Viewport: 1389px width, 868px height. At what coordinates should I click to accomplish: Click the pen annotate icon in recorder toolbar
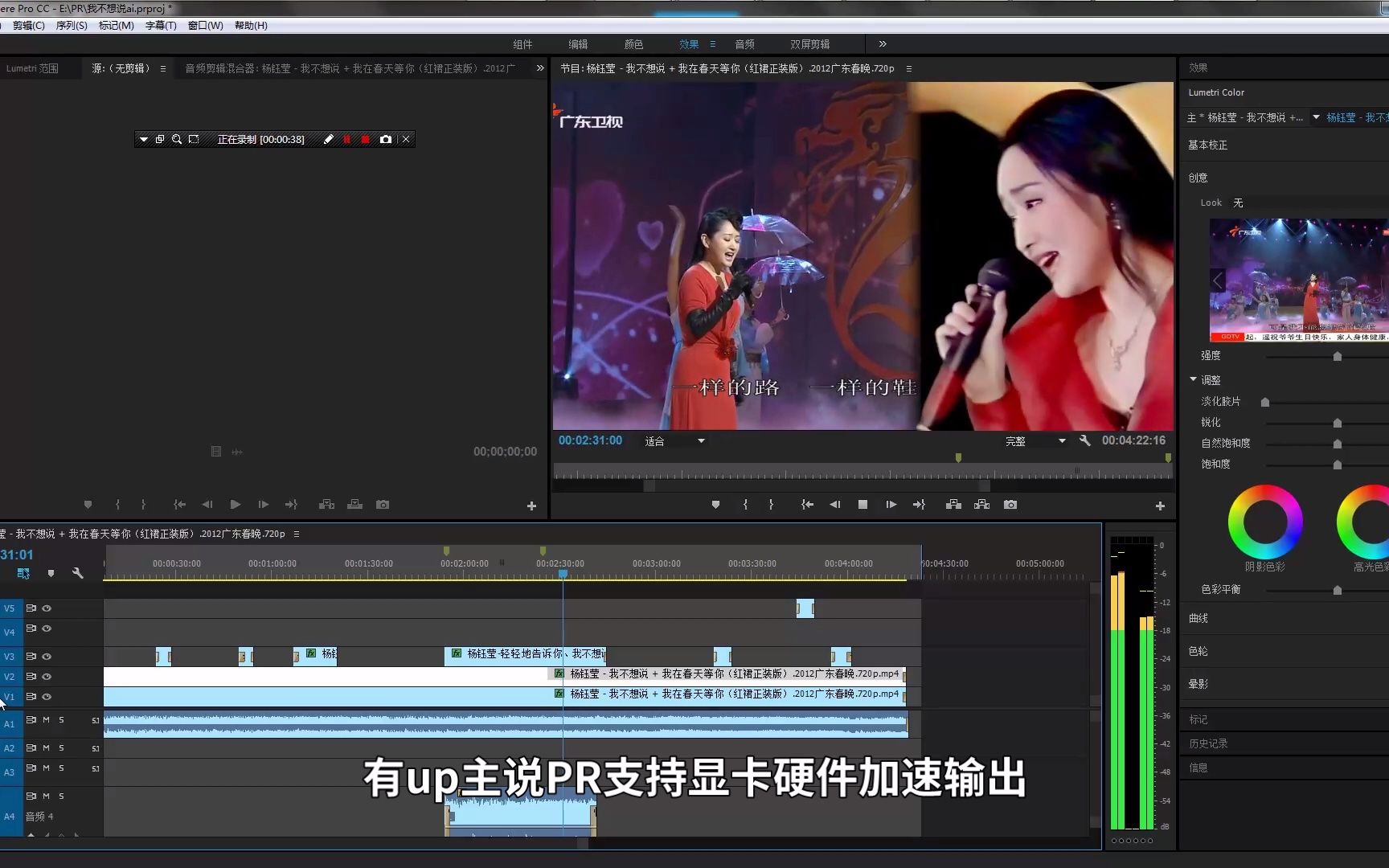(328, 139)
